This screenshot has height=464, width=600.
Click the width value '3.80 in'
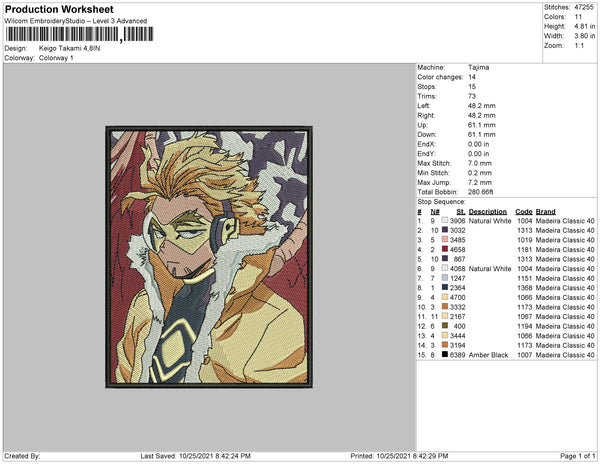click(585, 36)
